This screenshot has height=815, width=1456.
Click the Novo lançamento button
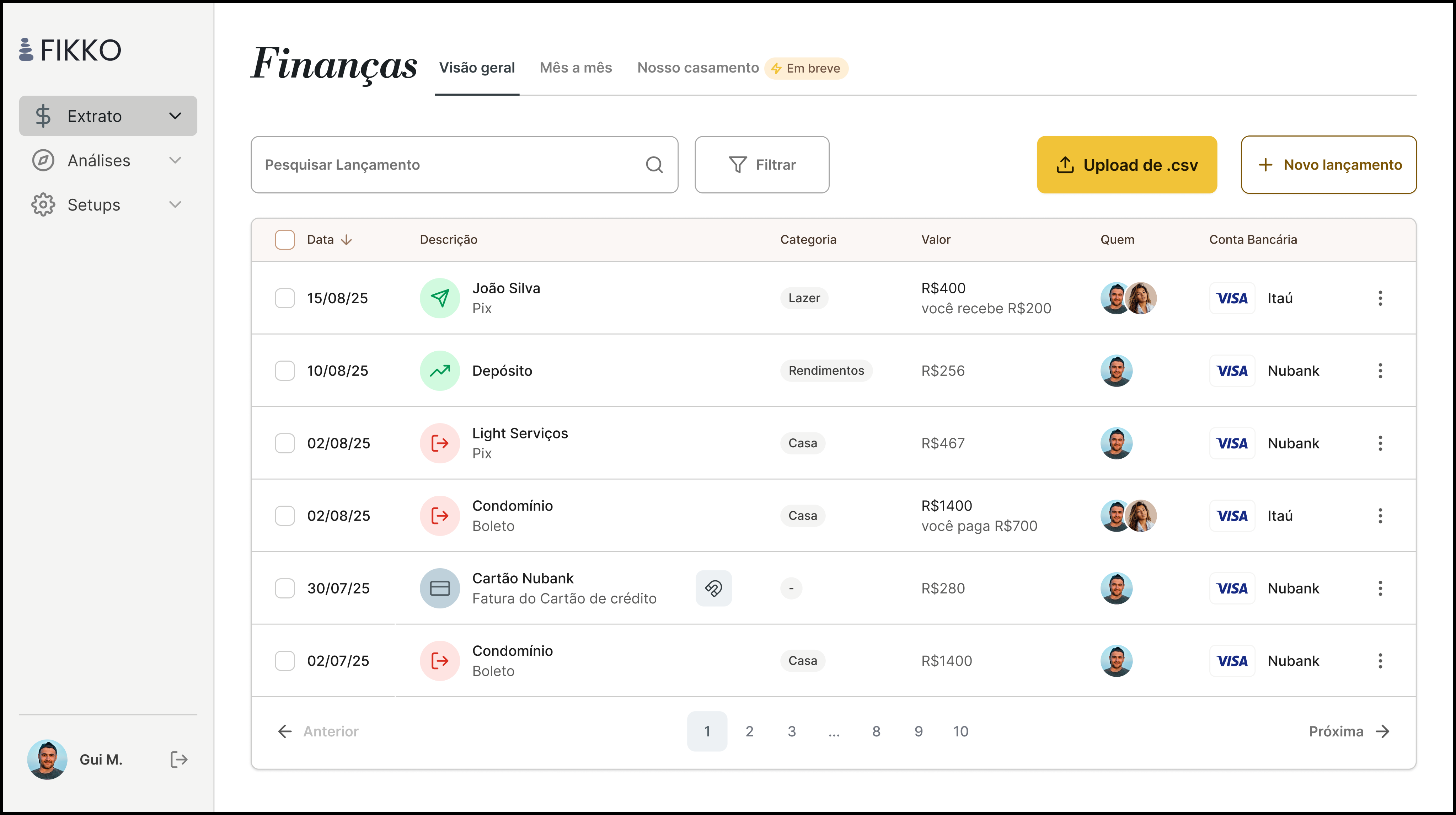(x=1328, y=165)
